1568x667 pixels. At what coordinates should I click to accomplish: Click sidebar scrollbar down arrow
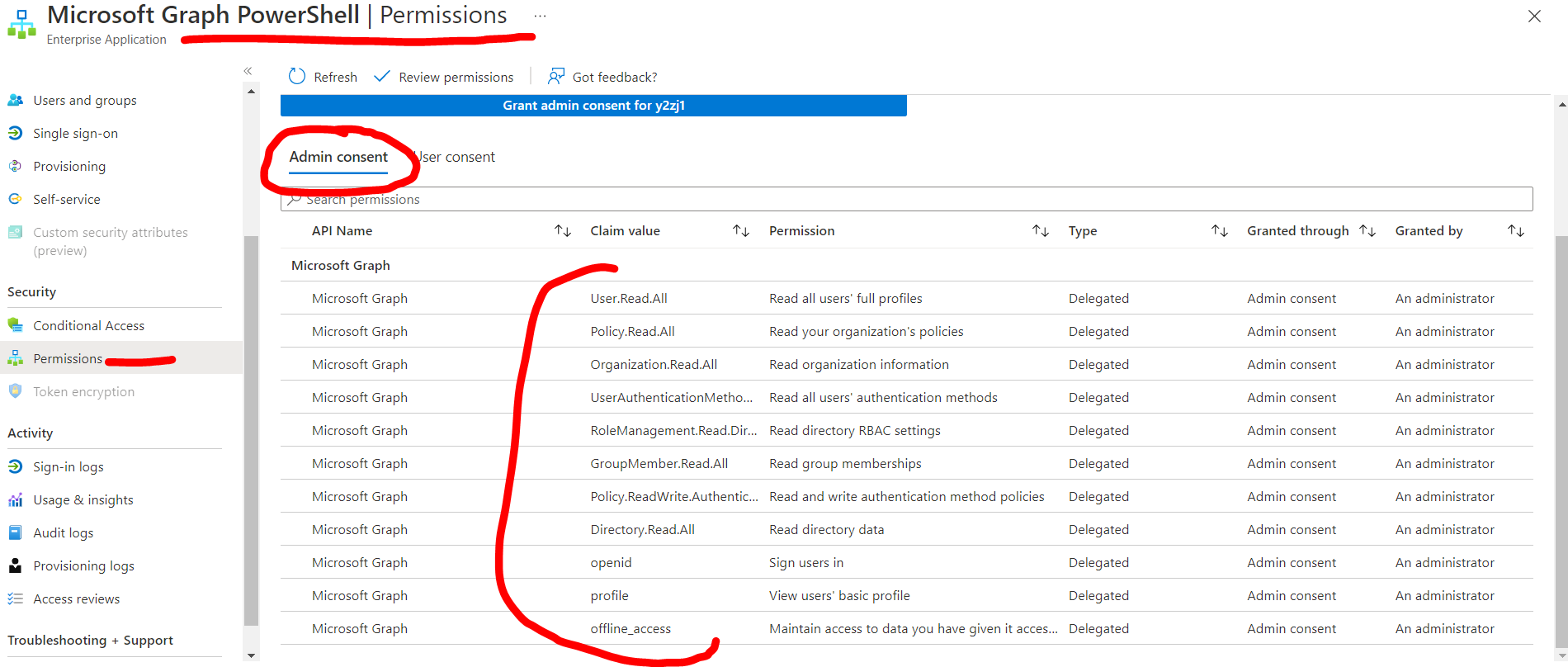[251, 655]
